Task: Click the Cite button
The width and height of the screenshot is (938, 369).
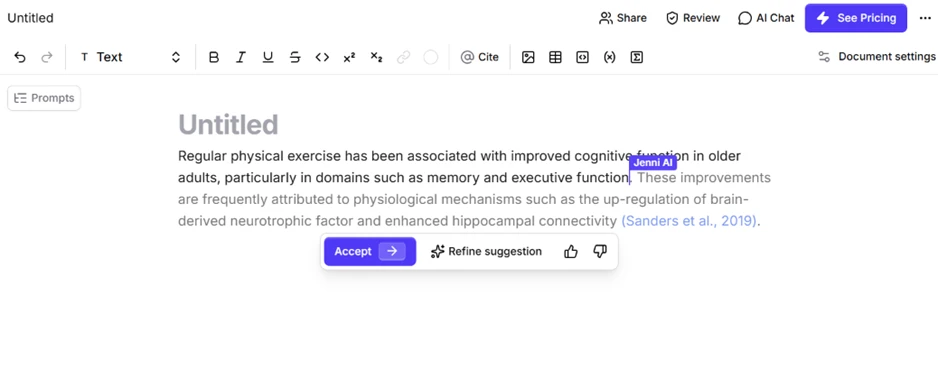Action: click(x=479, y=57)
